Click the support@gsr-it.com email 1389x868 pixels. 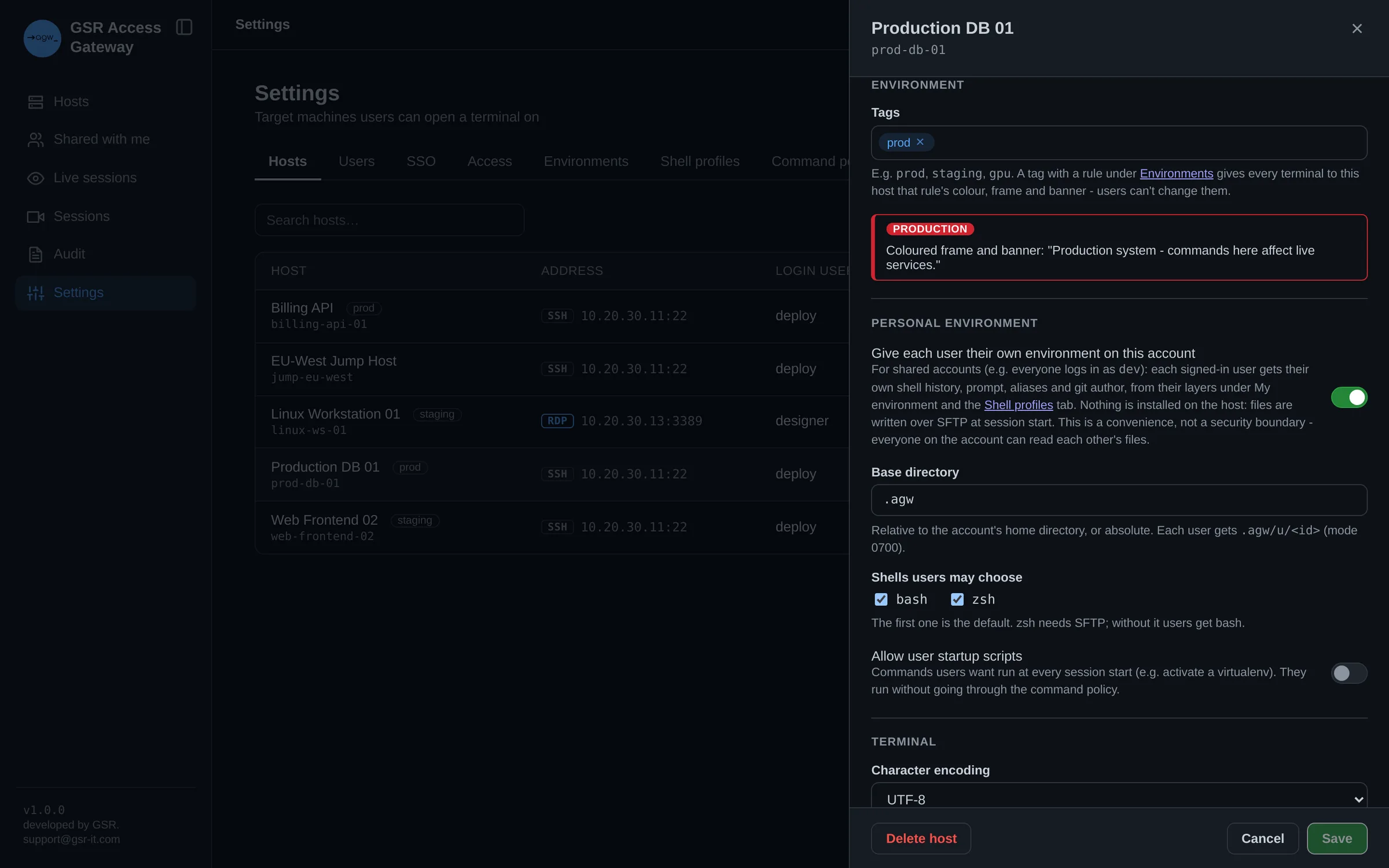72,840
